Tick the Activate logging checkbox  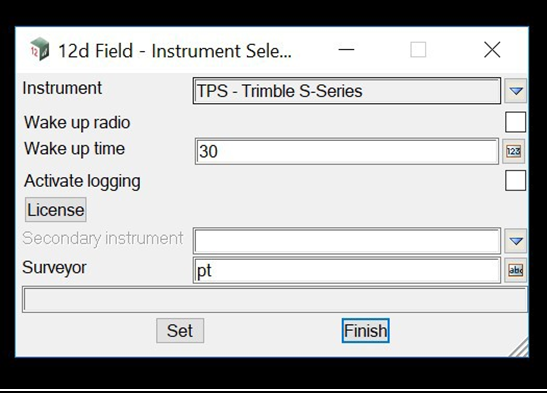click(515, 180)
